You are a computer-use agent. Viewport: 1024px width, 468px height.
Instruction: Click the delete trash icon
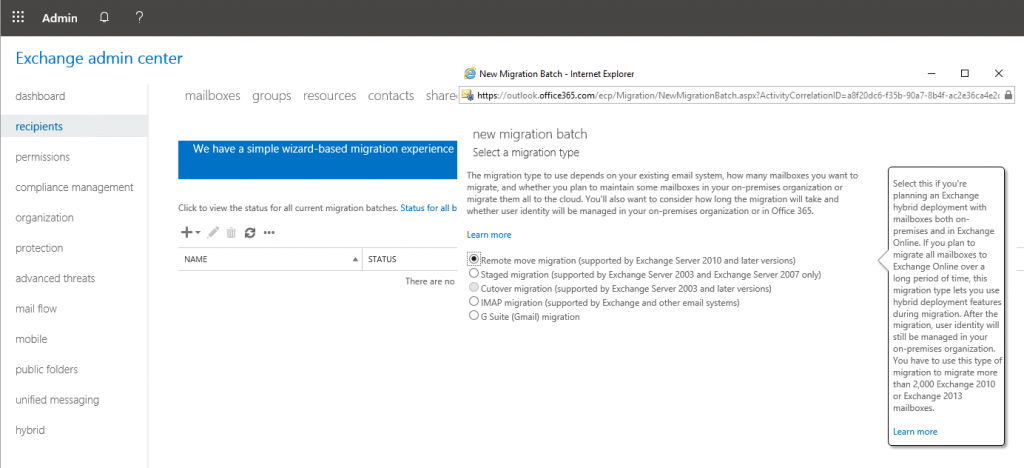tap(231, 232)
